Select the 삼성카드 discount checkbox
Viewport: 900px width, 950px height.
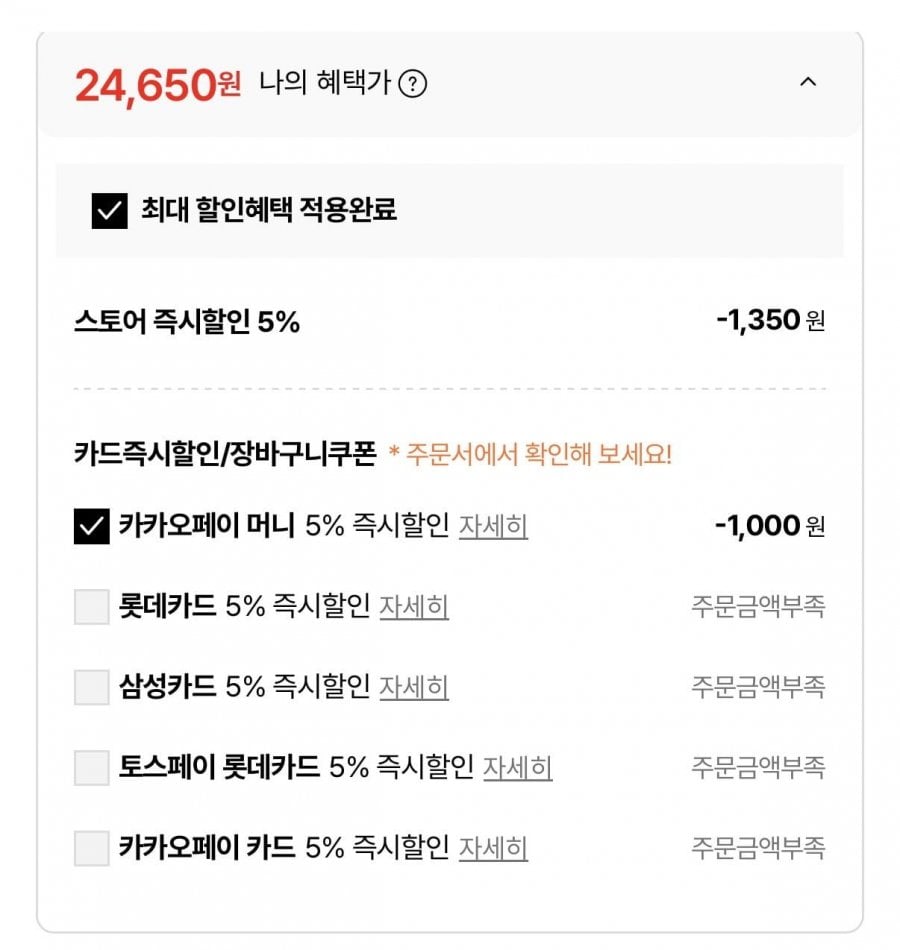tap(92, 687)
